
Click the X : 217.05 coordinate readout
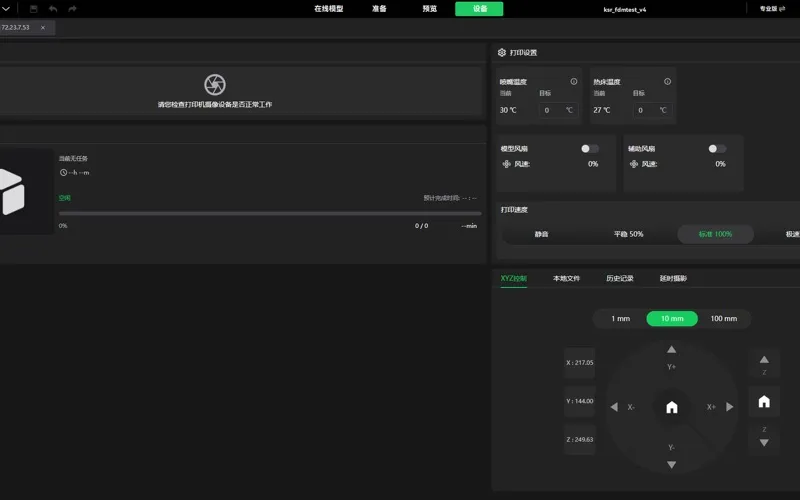coord(580,363)
